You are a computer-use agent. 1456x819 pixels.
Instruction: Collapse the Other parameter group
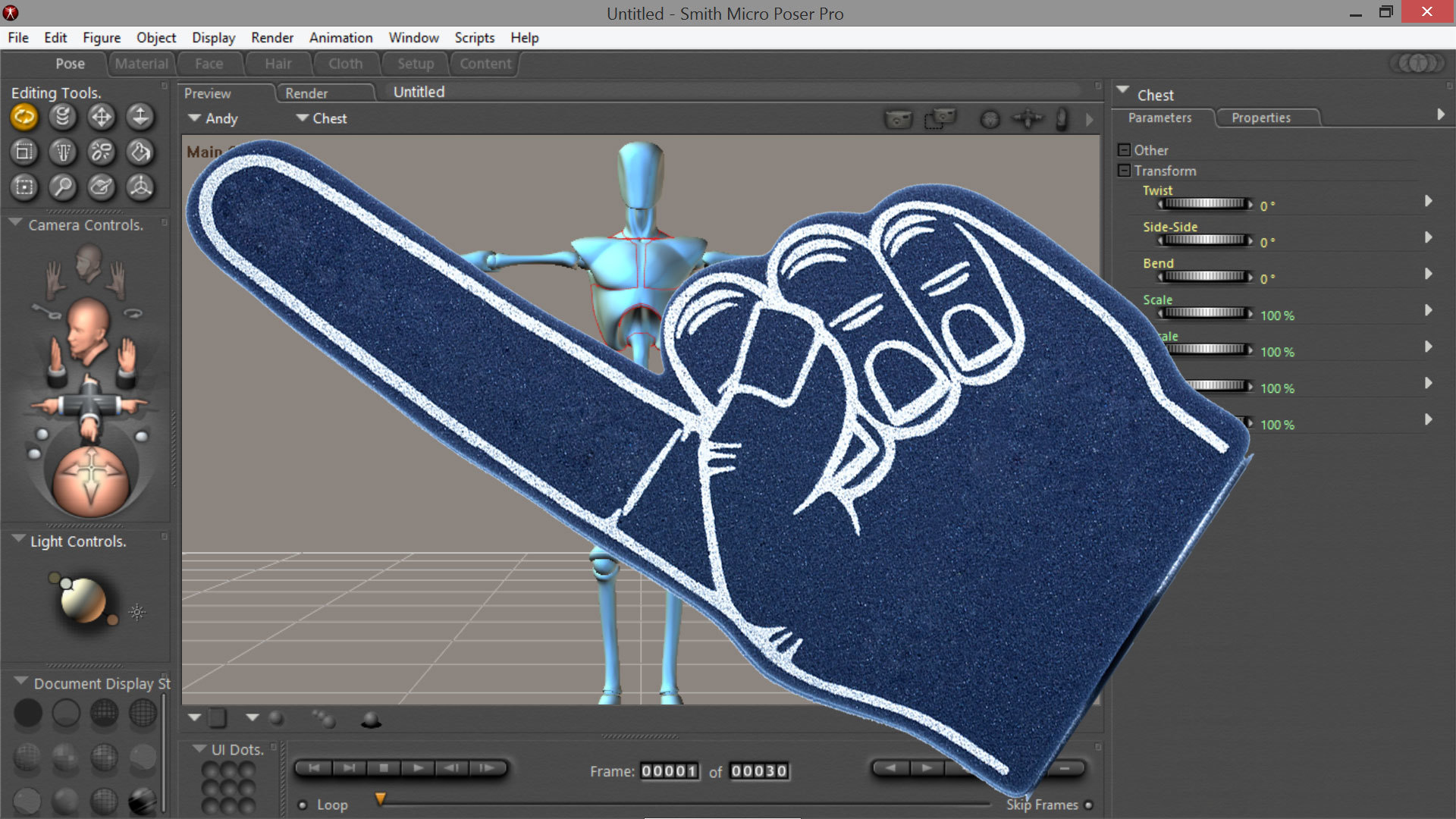pyautogui.click(x=1125, y=150)
